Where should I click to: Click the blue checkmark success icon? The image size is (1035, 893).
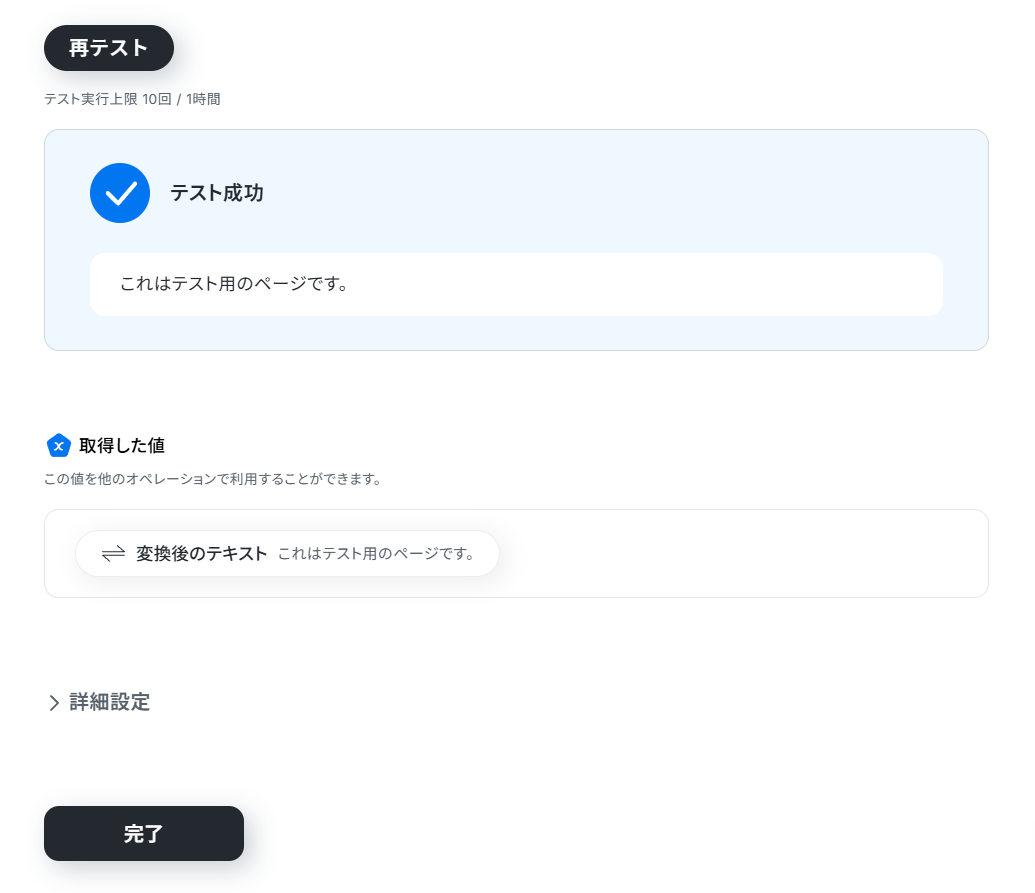[120, 193]
